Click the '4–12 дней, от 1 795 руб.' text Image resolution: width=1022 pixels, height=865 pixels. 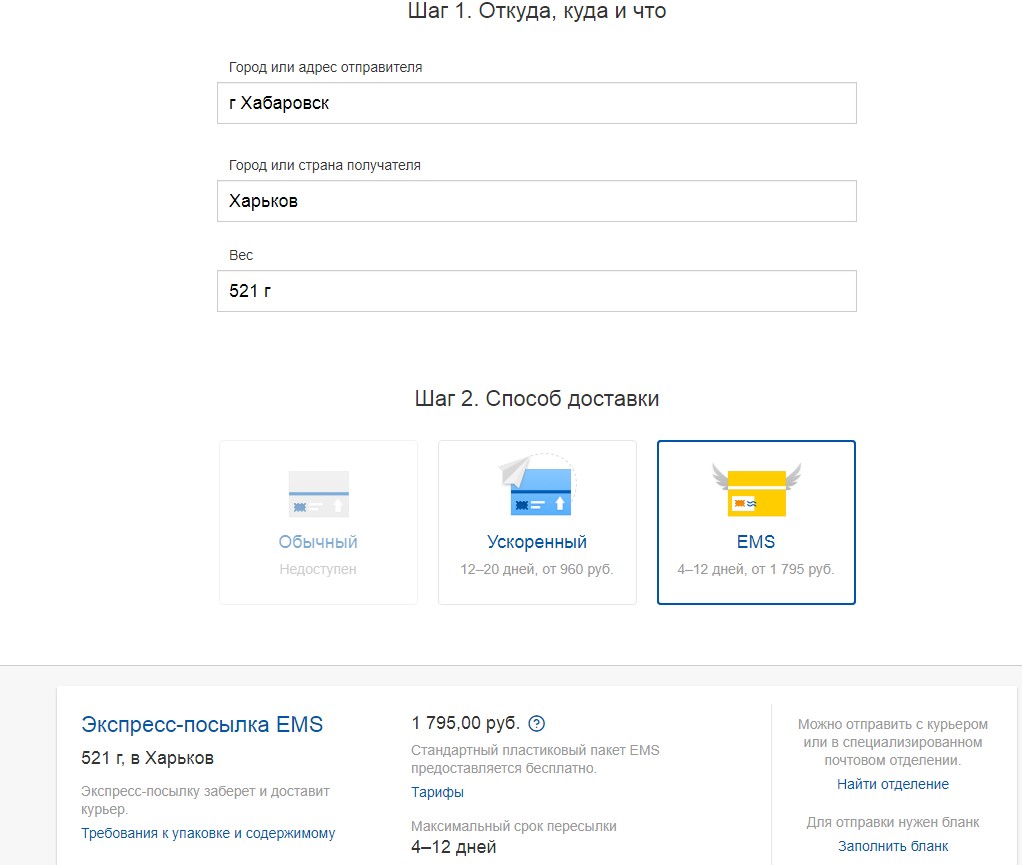click(x=756, y=569)
